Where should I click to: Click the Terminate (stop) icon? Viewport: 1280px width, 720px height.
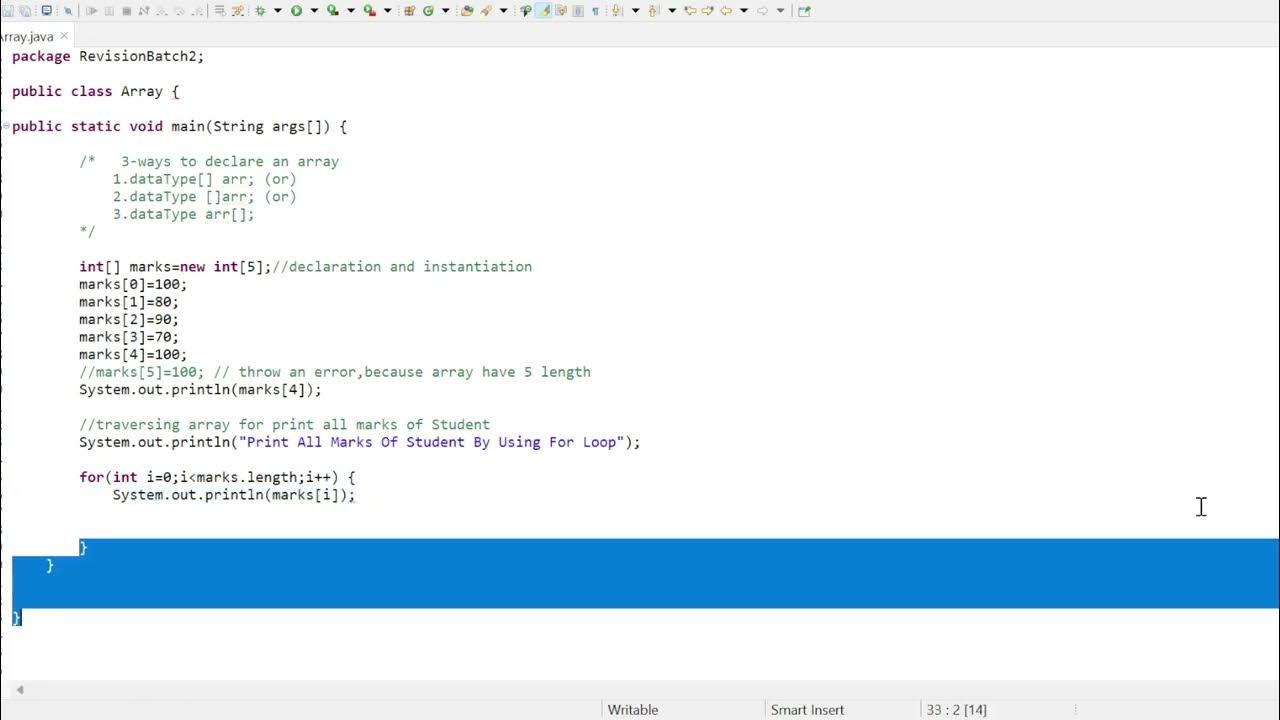pos(126,11)
